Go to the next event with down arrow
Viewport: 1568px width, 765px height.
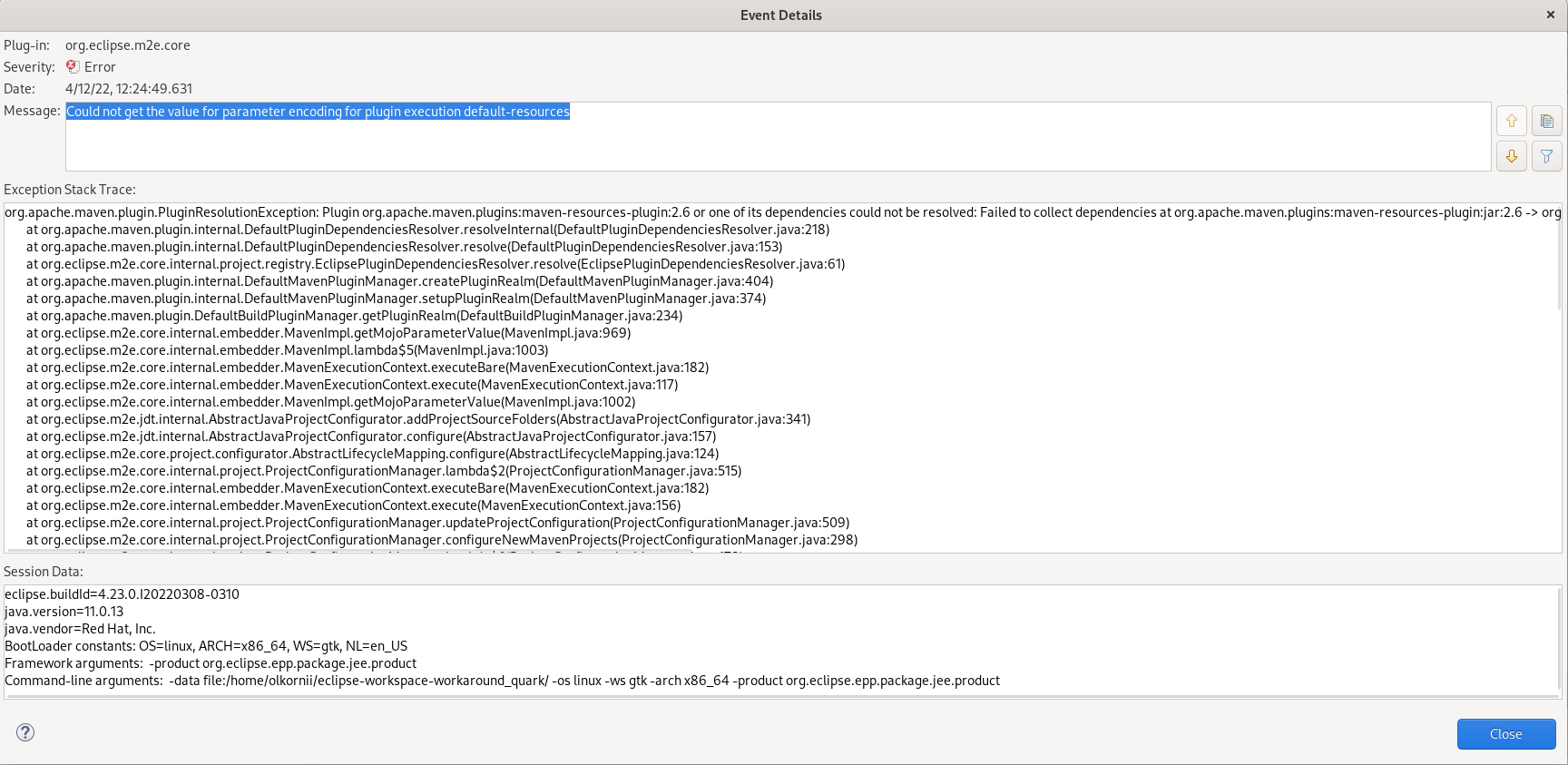tap(1512, 156)
